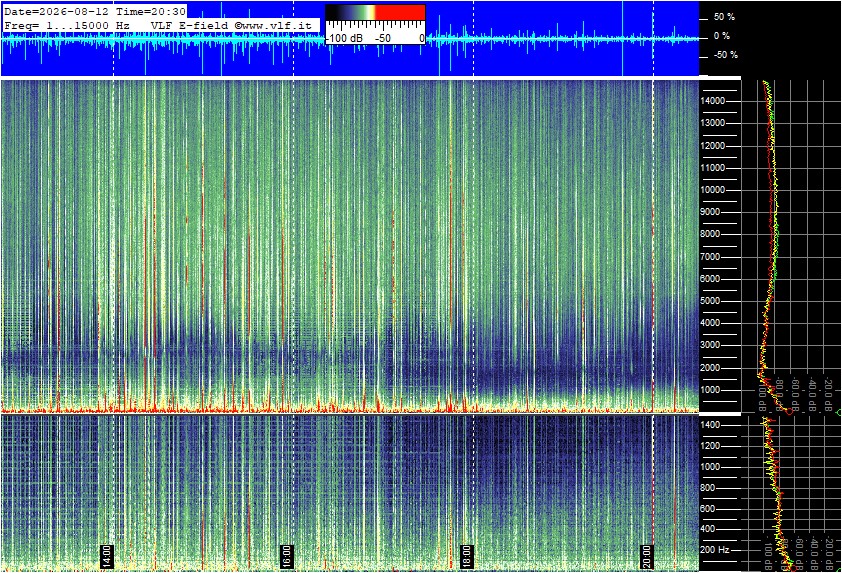Screen dimensions: 842x573
Task: Click the -100 dB label under the color scale
Action: coord(345,38)
